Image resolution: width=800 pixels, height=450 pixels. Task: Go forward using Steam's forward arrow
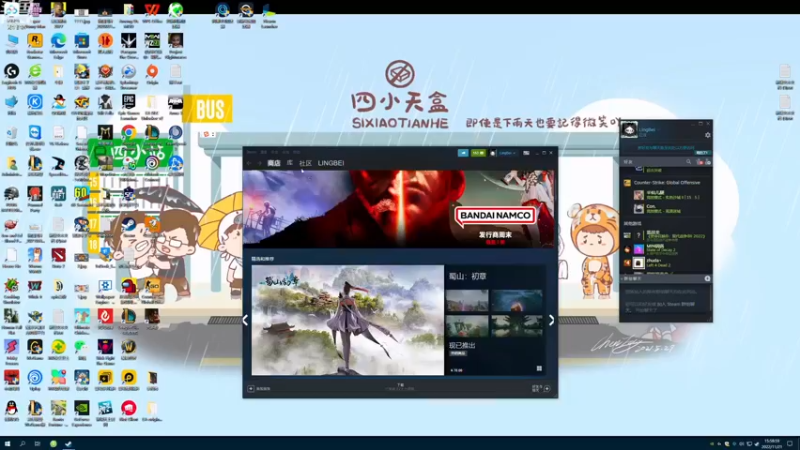tap(259, 163)
